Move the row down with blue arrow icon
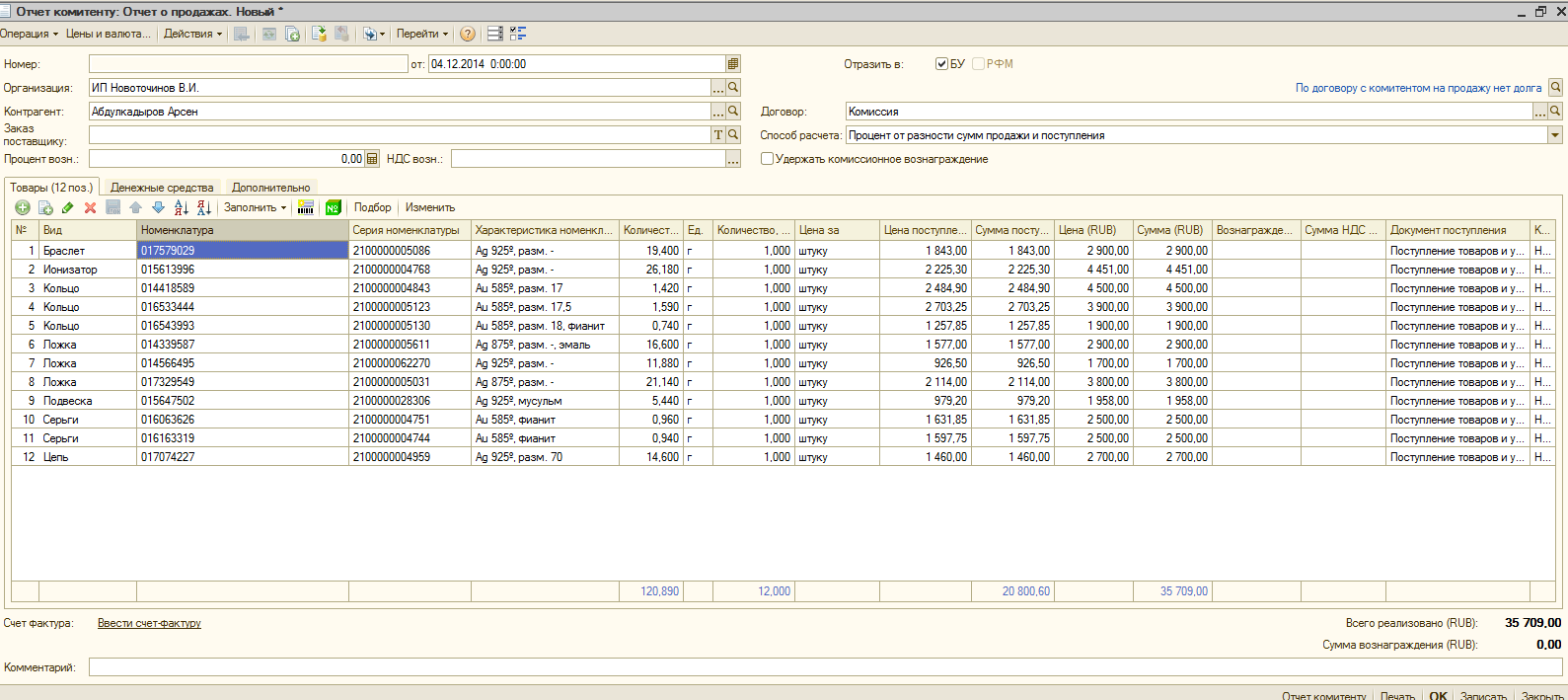1568x700 pixels. tap(158, 207)
